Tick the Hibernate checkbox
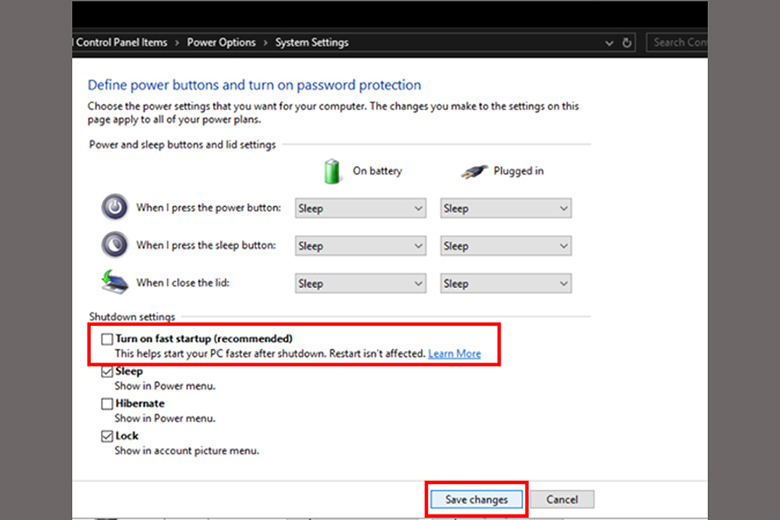 point(107,404)
